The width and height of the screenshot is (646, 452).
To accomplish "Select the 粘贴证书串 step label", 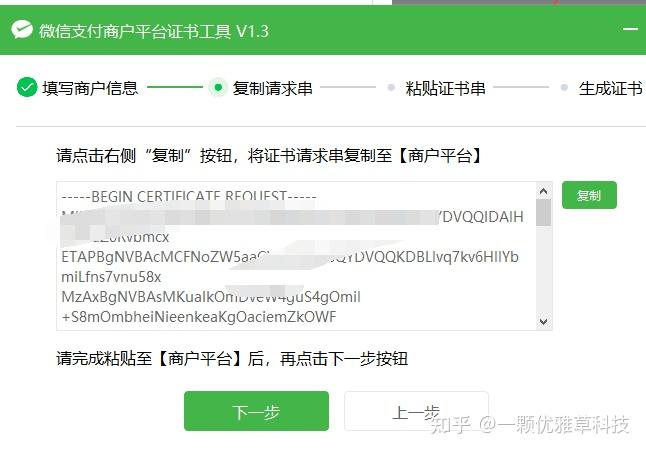I will point(445,88).
